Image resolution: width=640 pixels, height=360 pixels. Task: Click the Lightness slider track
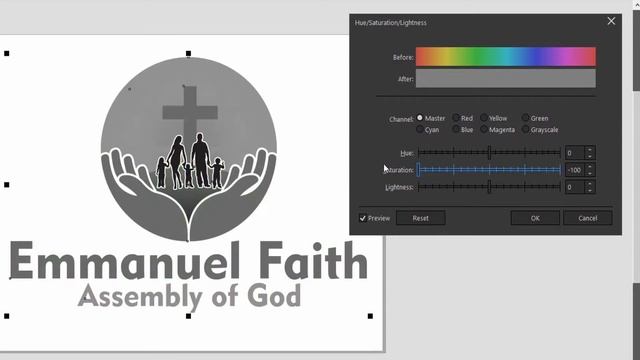(x=489, y=187)
